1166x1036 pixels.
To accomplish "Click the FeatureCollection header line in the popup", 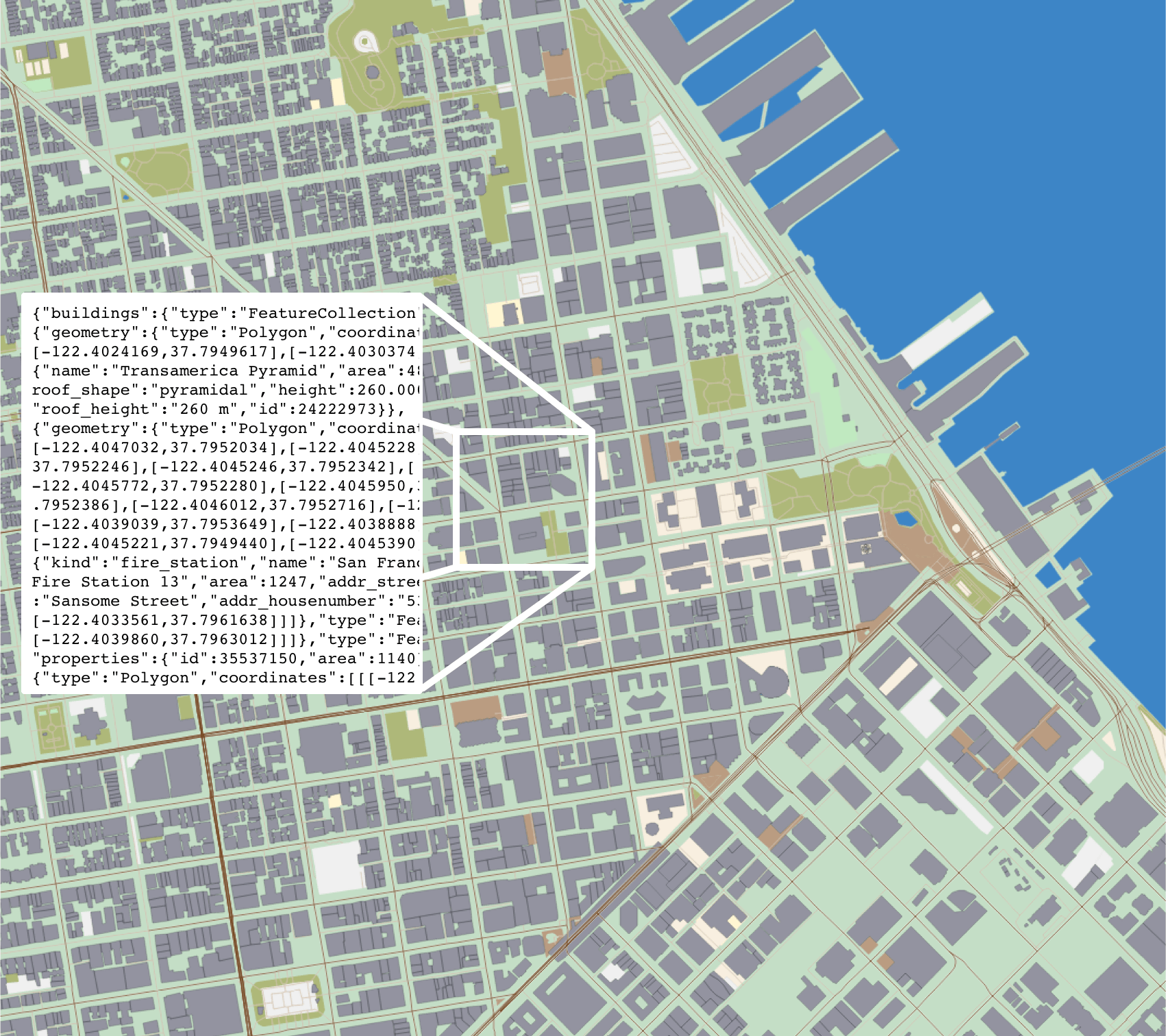I will point(219,313).
